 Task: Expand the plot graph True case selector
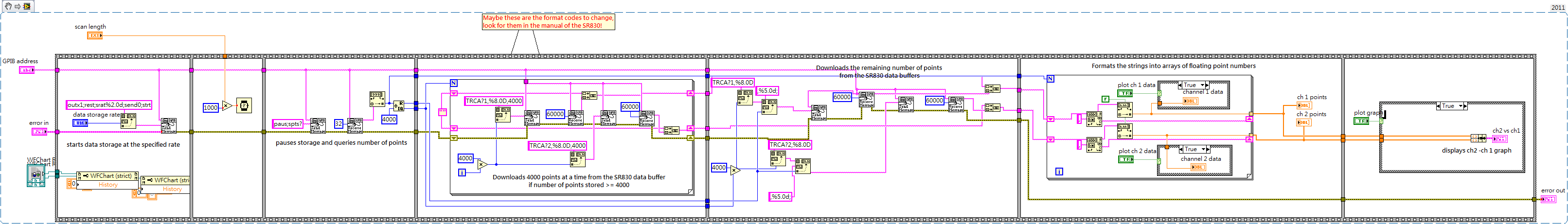pyautogui.click(x=1452, y=106)
